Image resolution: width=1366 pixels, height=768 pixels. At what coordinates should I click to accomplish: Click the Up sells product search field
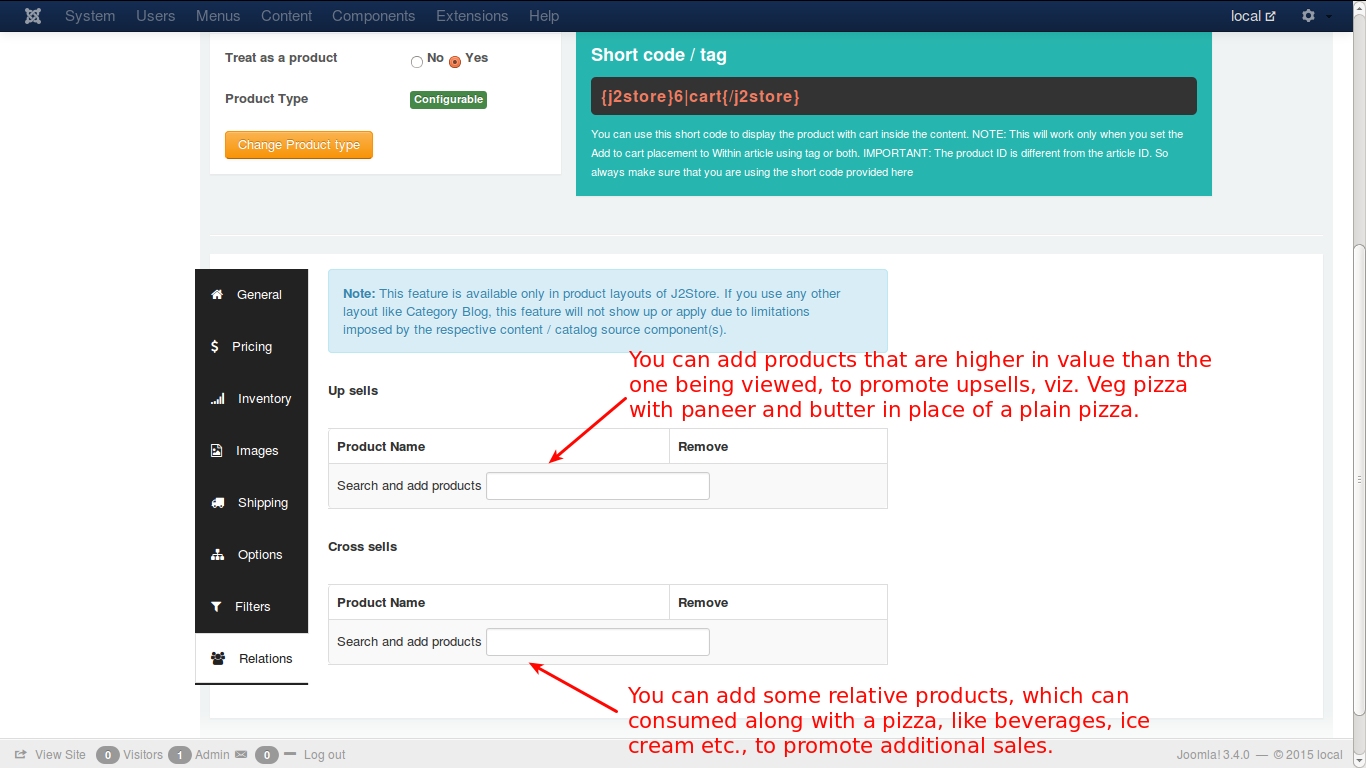(598, 486)
